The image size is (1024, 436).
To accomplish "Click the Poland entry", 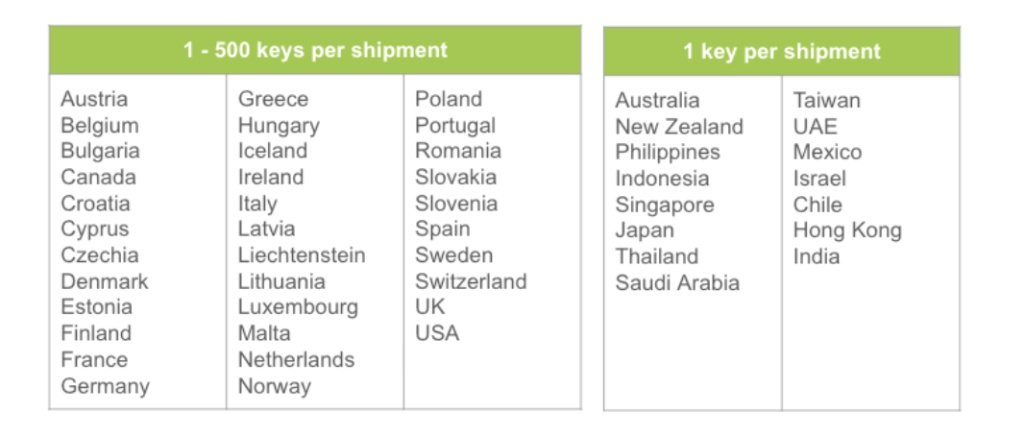I will click(x=448, y=99).
